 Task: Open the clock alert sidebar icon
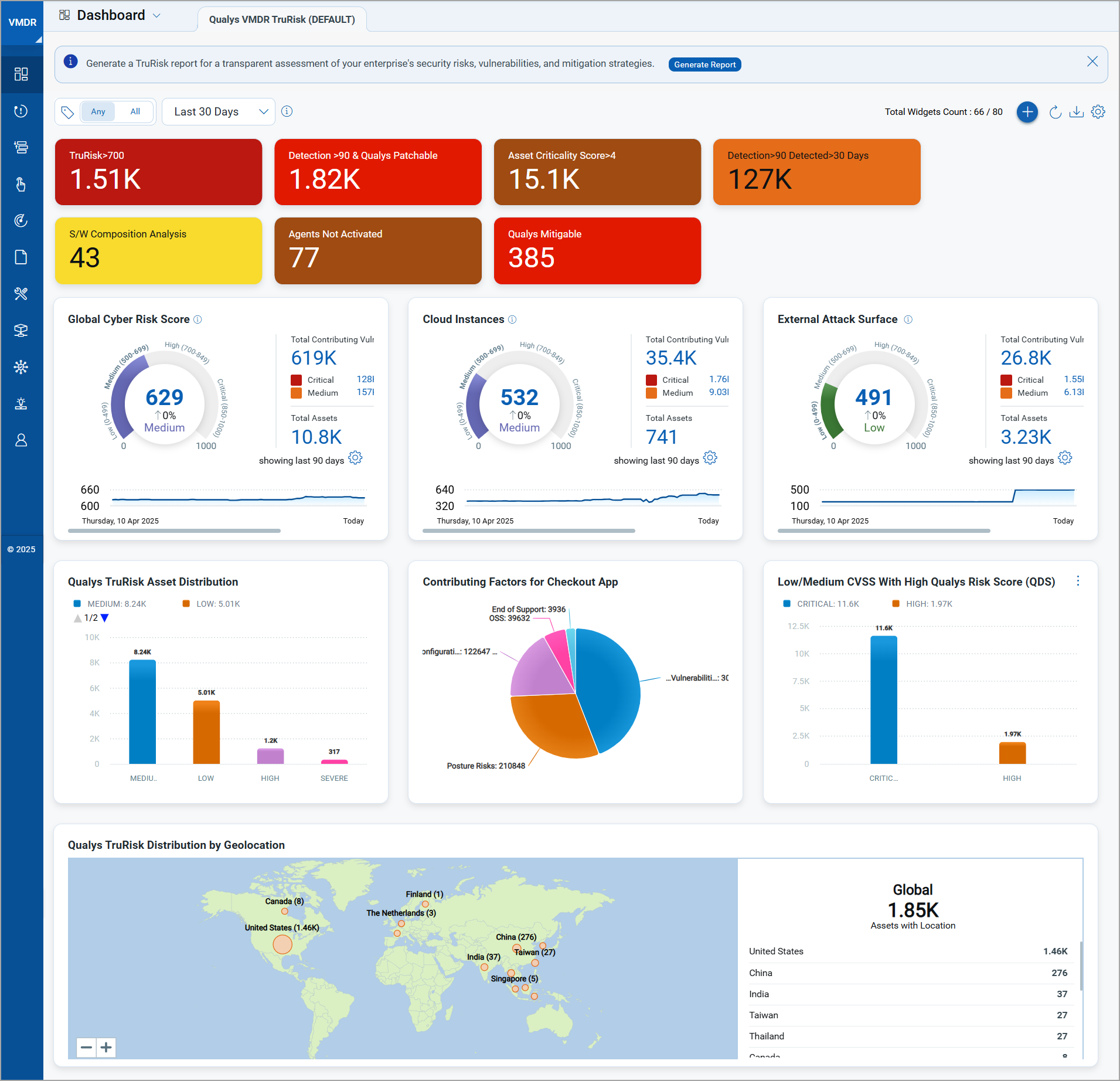coord(21,111)
